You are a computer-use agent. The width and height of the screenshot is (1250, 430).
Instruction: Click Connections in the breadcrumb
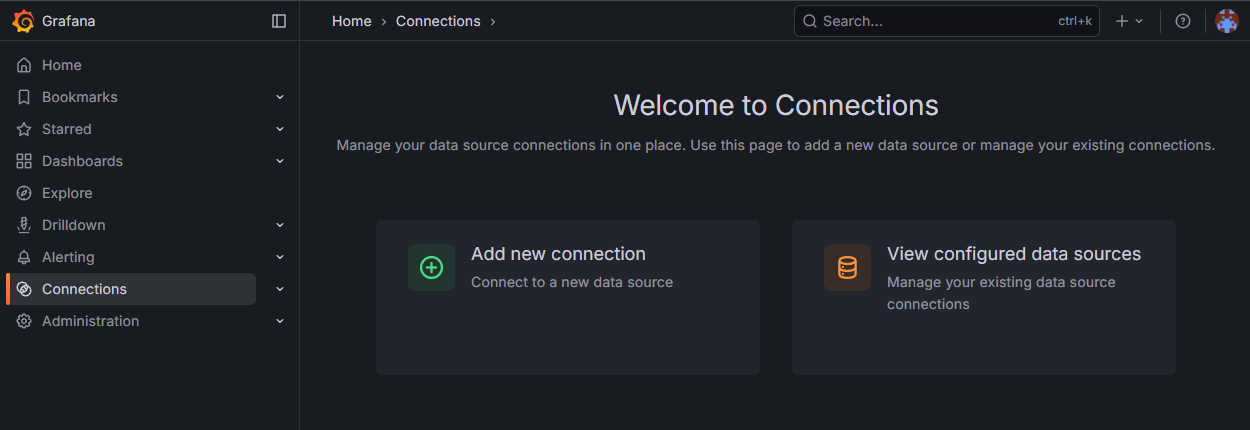click(x=438, y=21)
